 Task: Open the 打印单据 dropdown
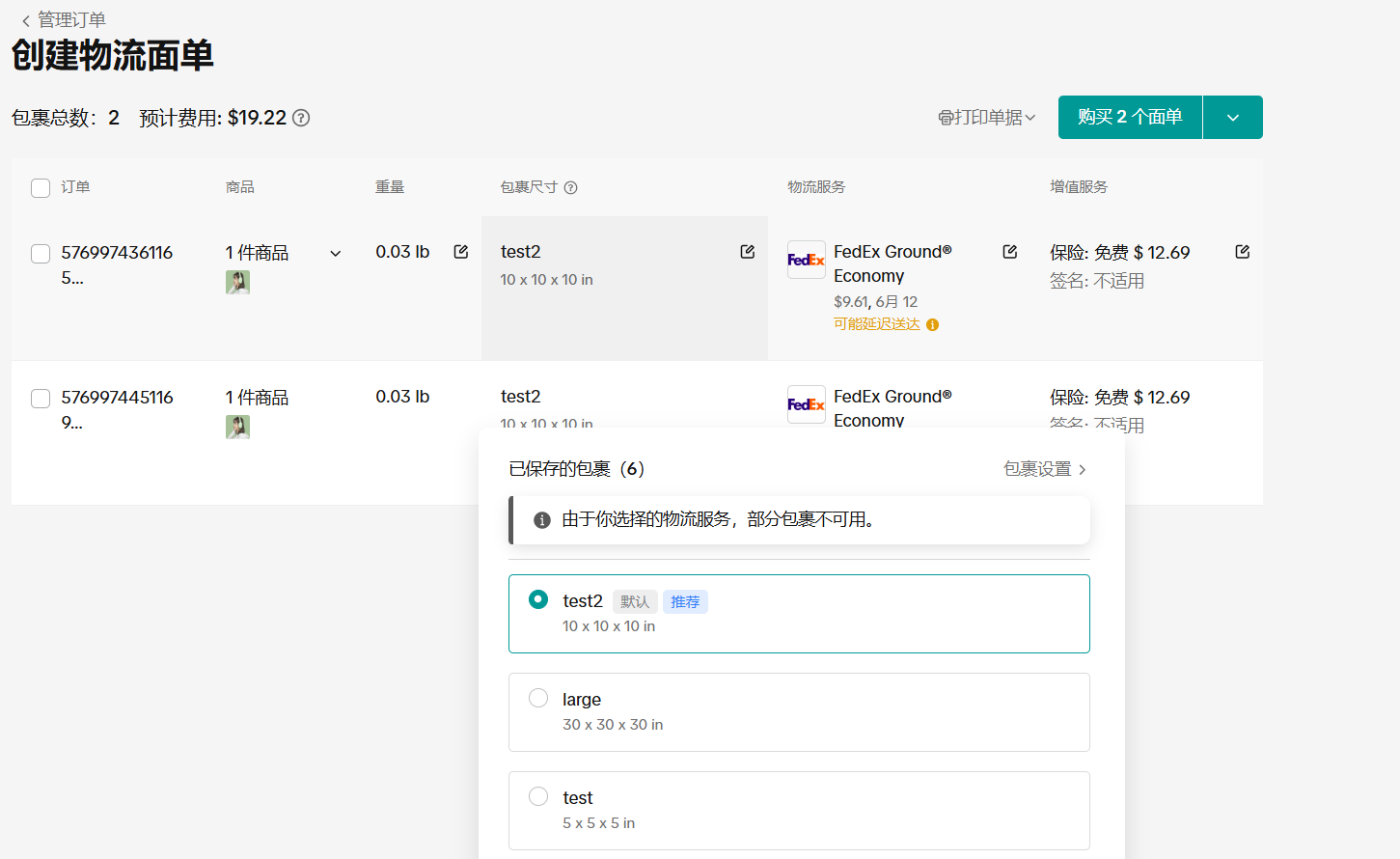pos(986,118)
